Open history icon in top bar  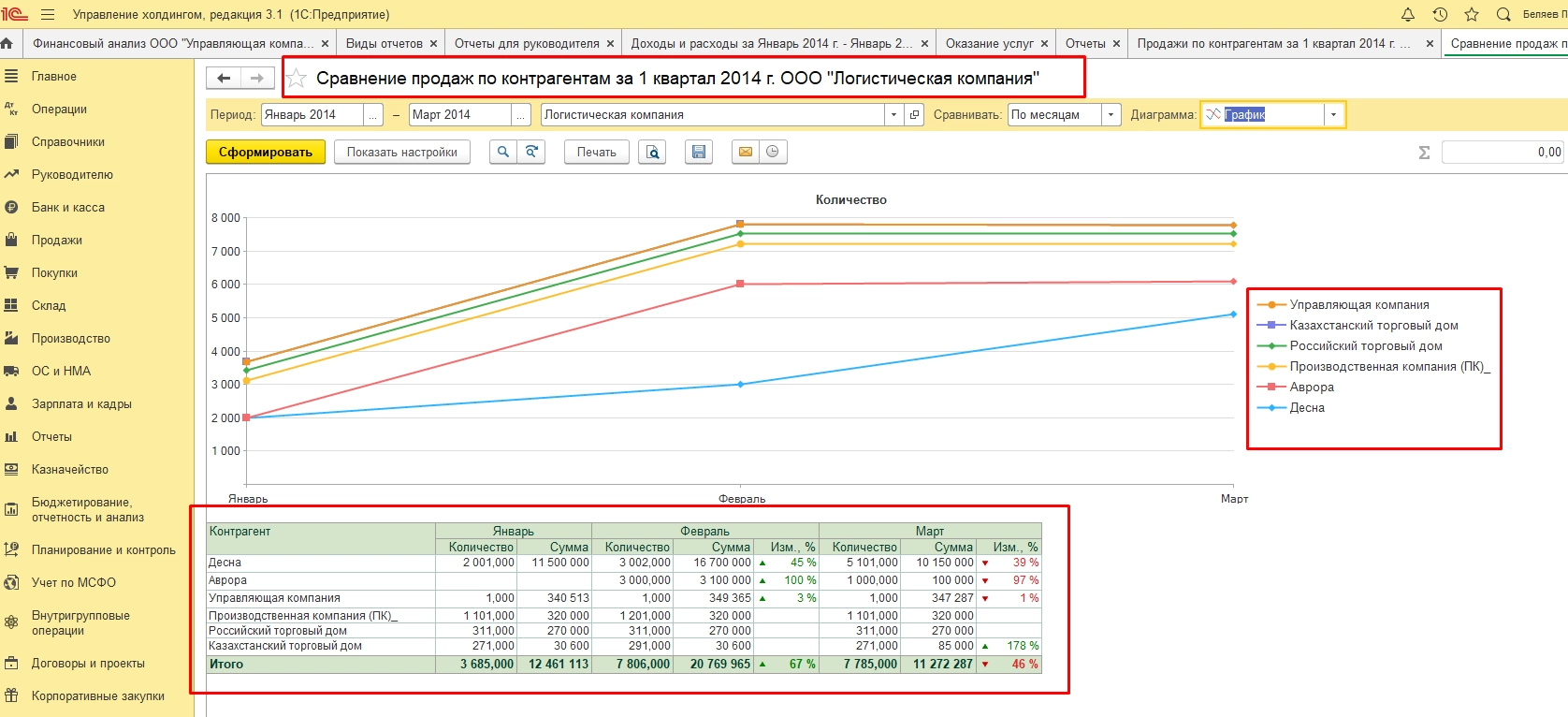(1440, 14)
